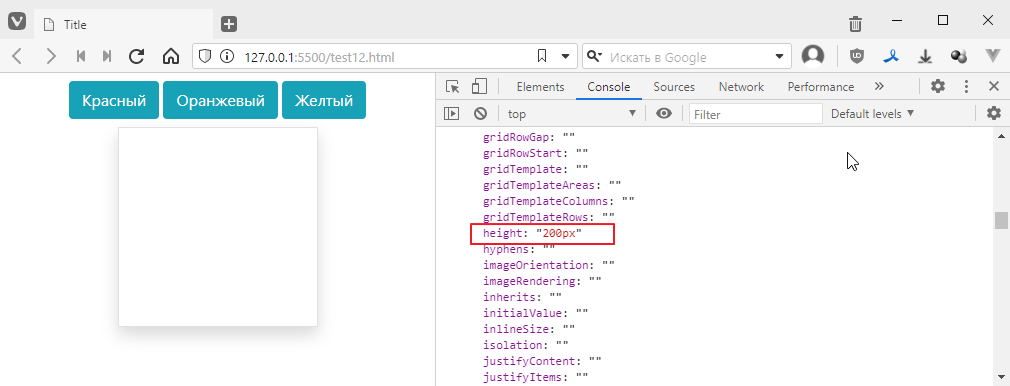Click the blue ribbon extension icon
This screenshot has height=386, width=1010.
click(891, 57)
